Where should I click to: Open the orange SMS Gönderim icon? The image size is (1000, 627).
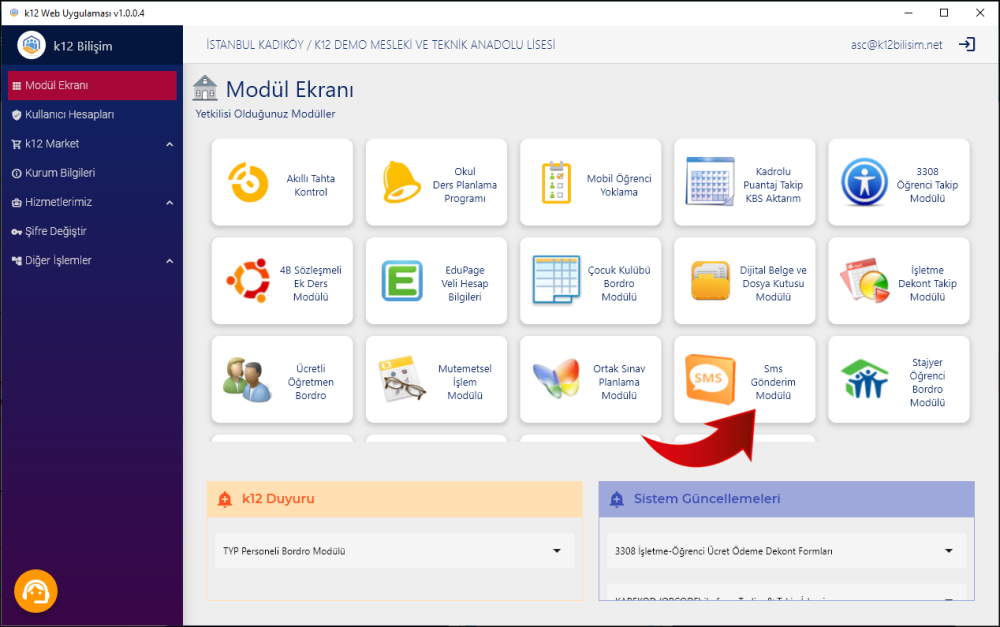coord(710,380)
